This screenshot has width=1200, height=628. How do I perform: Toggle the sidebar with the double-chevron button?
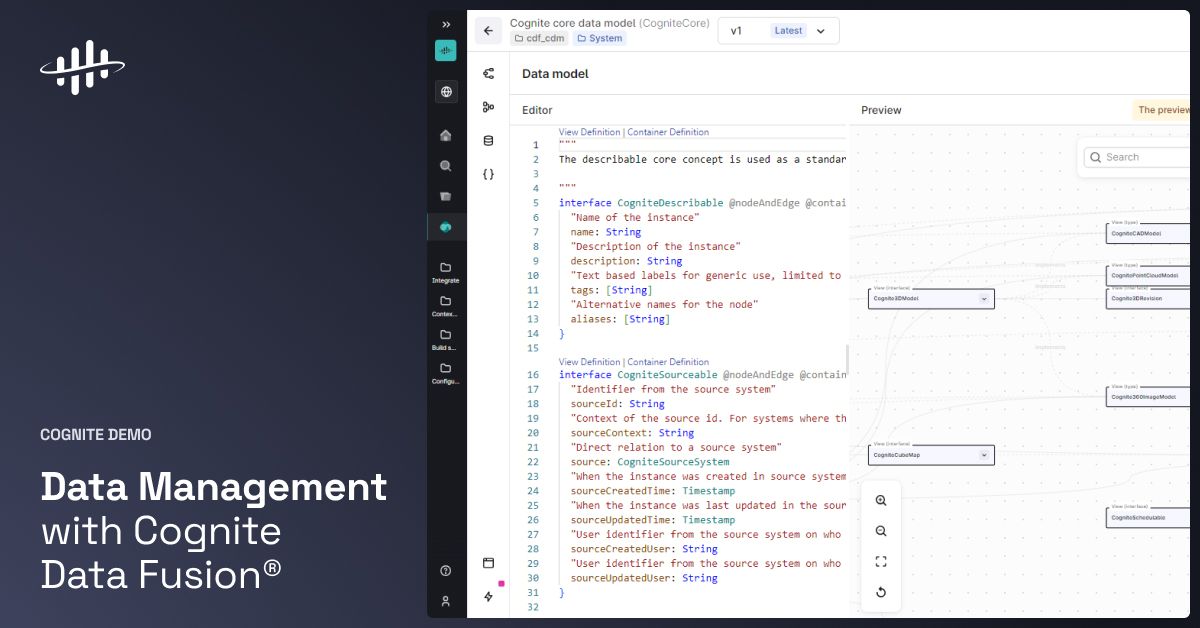(445, 24)
